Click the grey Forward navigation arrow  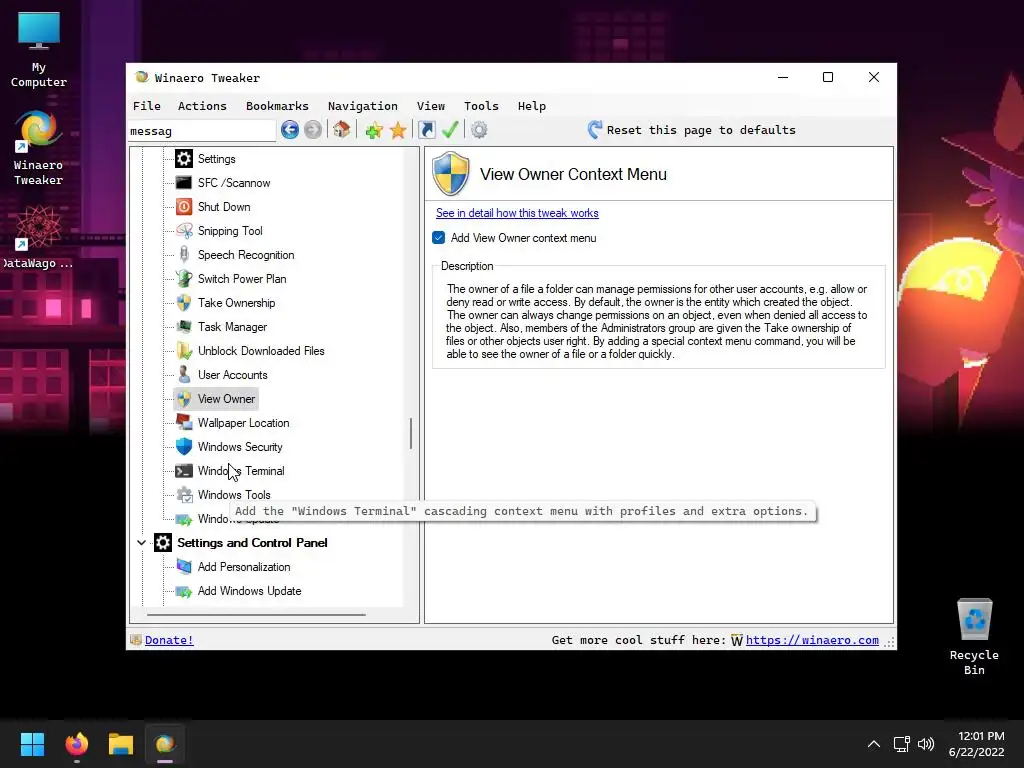pyautogui.click(x=313, y=130)
